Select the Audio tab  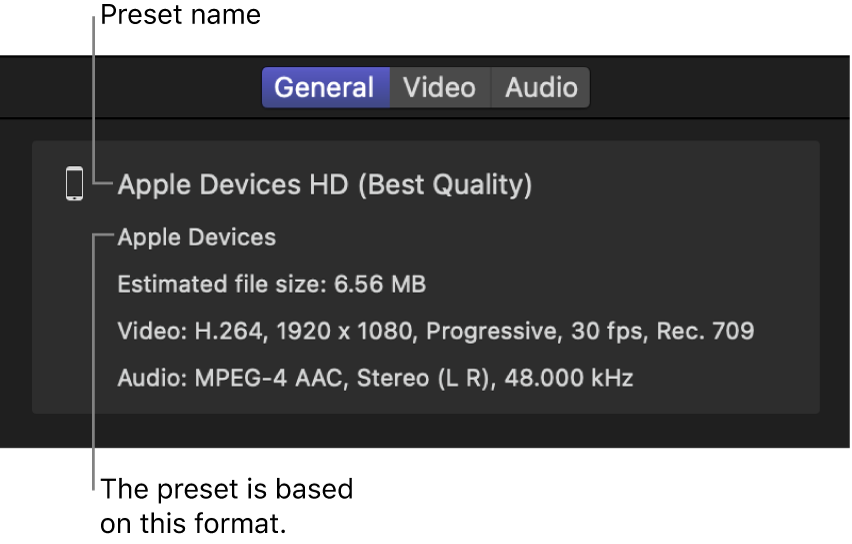point(541,88)
